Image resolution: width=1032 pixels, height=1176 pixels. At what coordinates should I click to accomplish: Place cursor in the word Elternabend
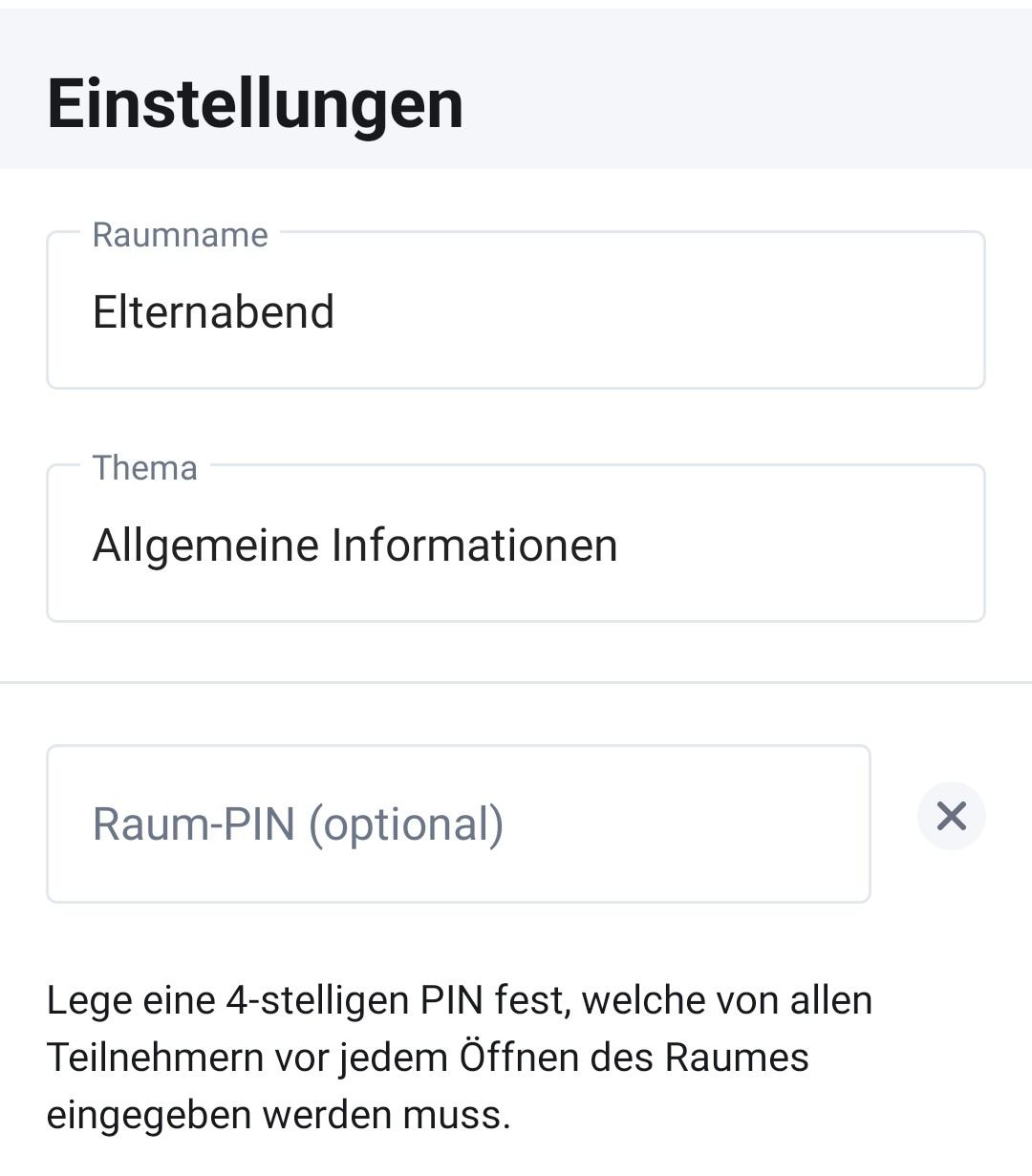tap(213, 311)
